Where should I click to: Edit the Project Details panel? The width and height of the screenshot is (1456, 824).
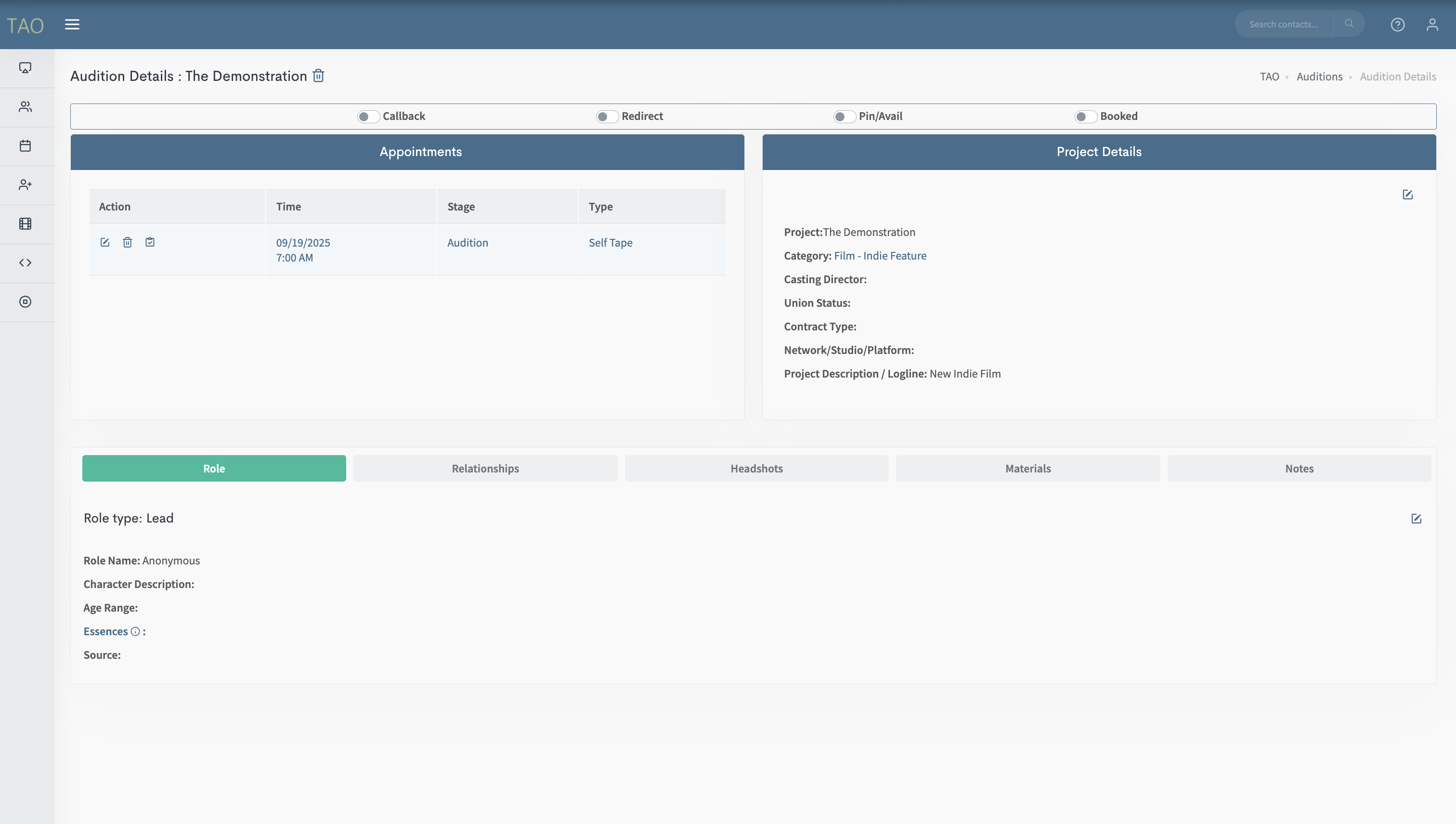point(1407,195)
